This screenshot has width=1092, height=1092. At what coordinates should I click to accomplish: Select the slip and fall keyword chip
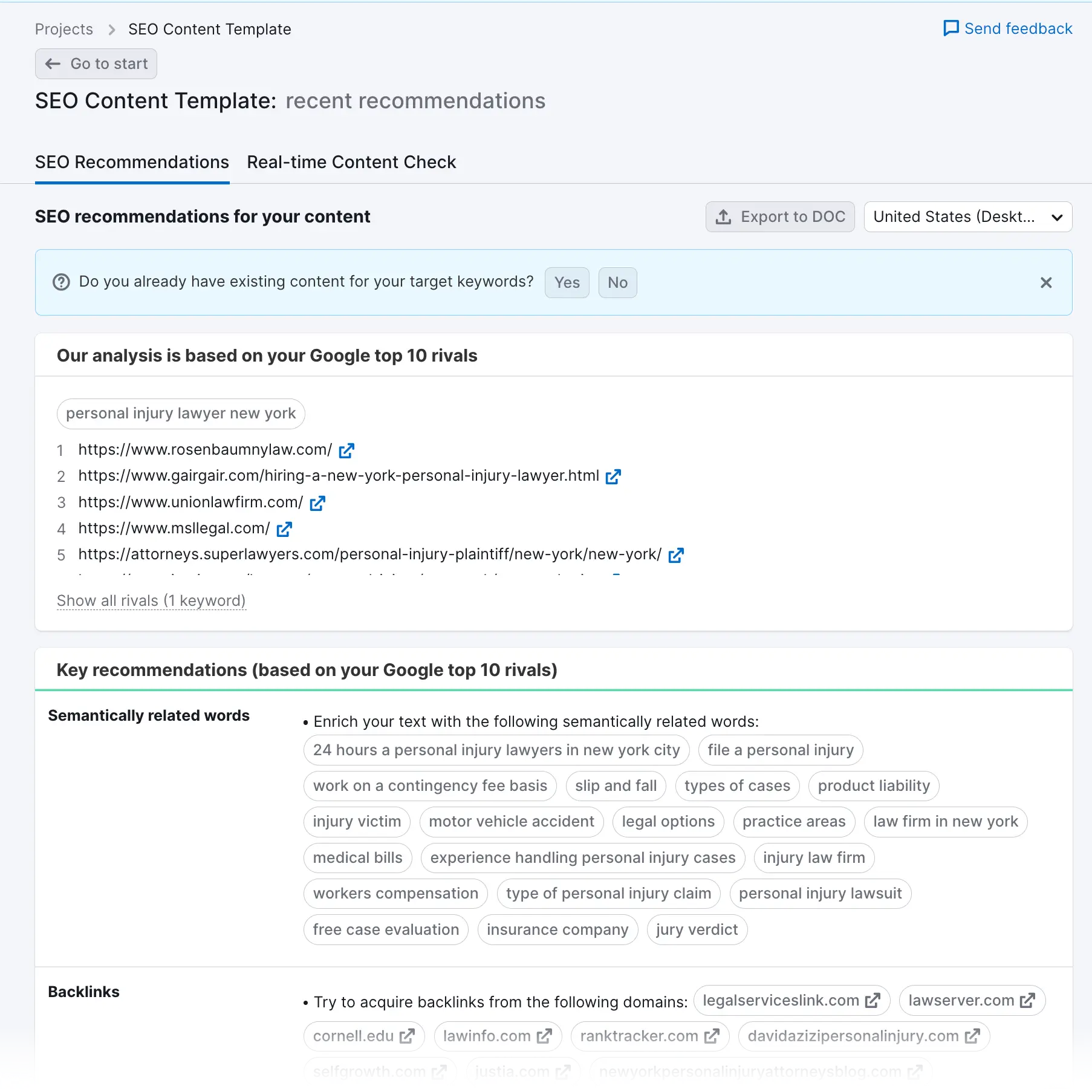pos(616,785)
